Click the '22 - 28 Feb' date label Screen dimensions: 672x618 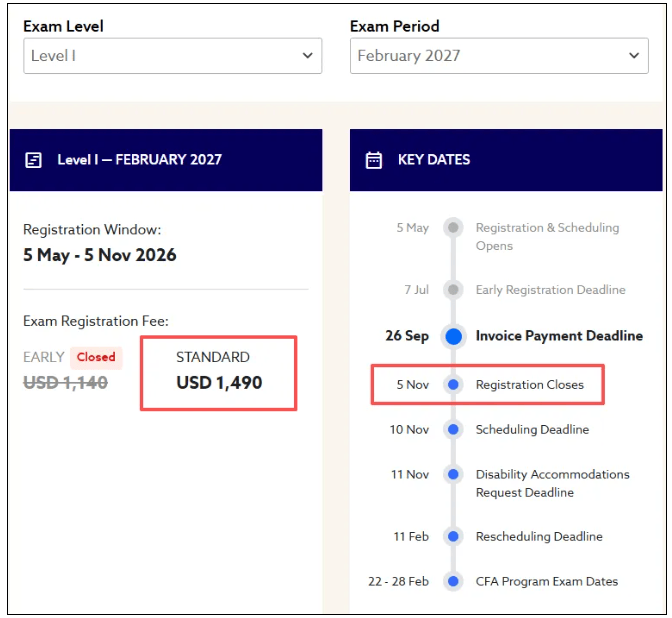398,582
